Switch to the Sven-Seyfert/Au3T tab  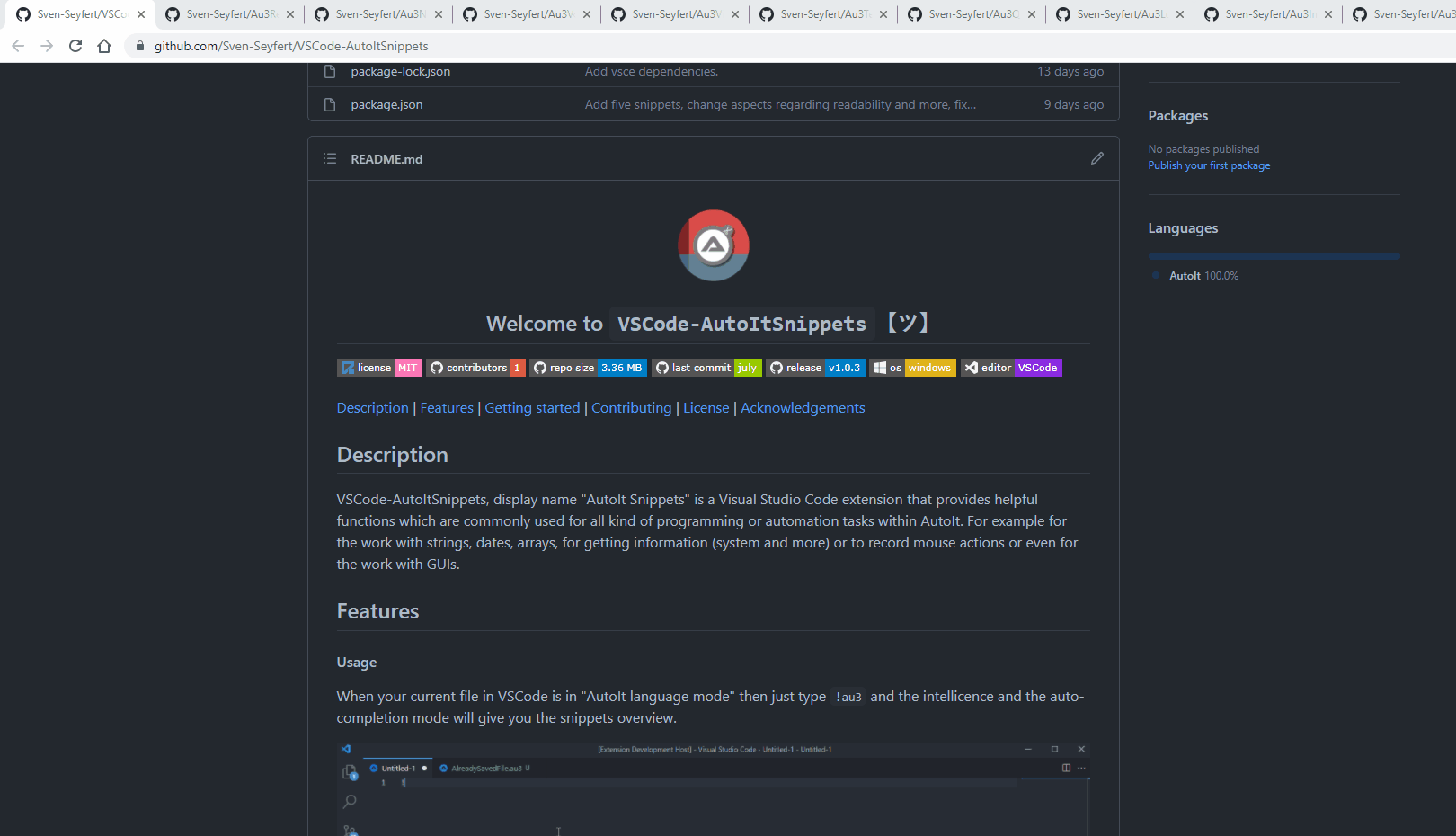point(824,14)
